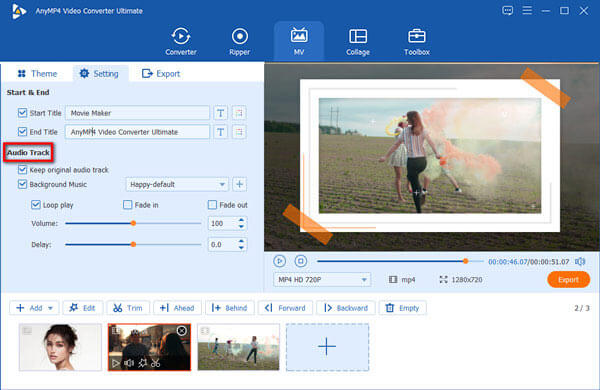This screenshot has width=600, height=390.
Task: Click the Trim button in toolbar
Action: coord(128,308)
